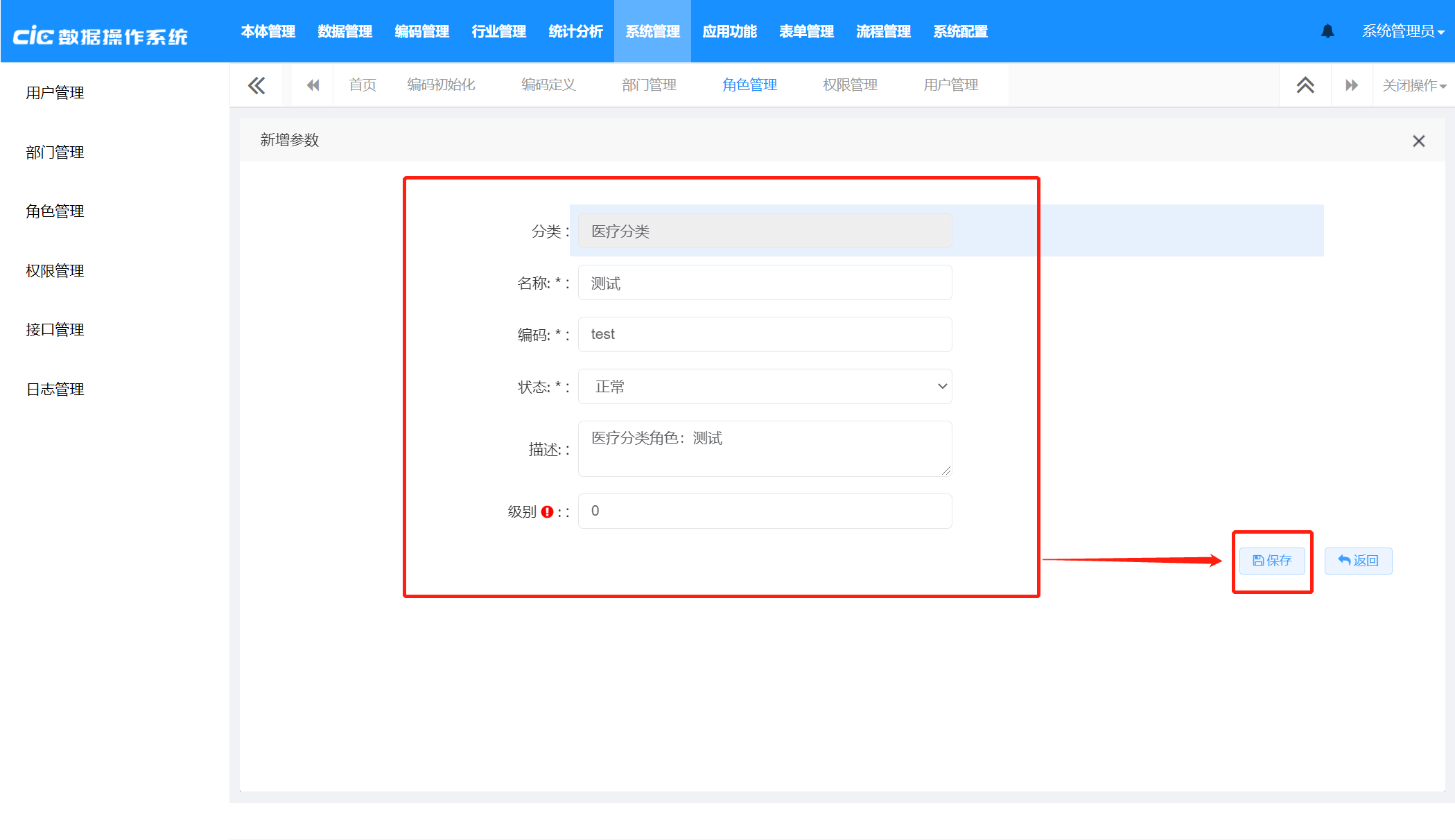
Task: Open the 数据管理 top menu
Action: click(345, 31)
